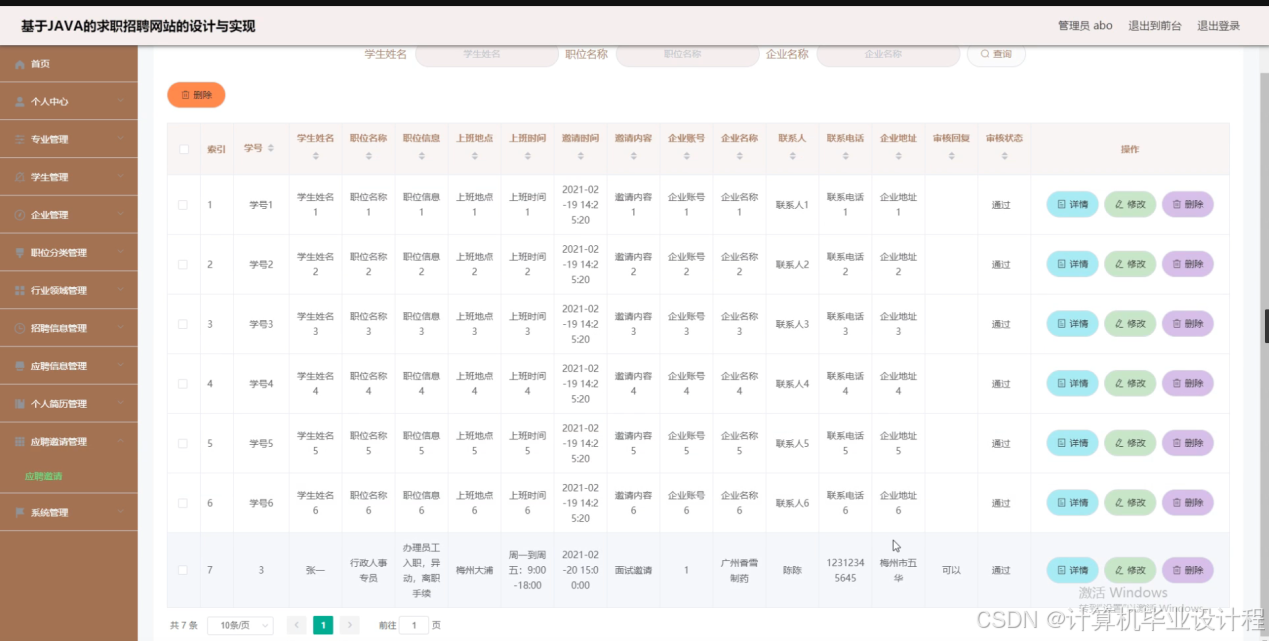Click the grid icon beside 行业领域管理
The width and height of the screenshot is (1269, 641).
tap(20, 291)
